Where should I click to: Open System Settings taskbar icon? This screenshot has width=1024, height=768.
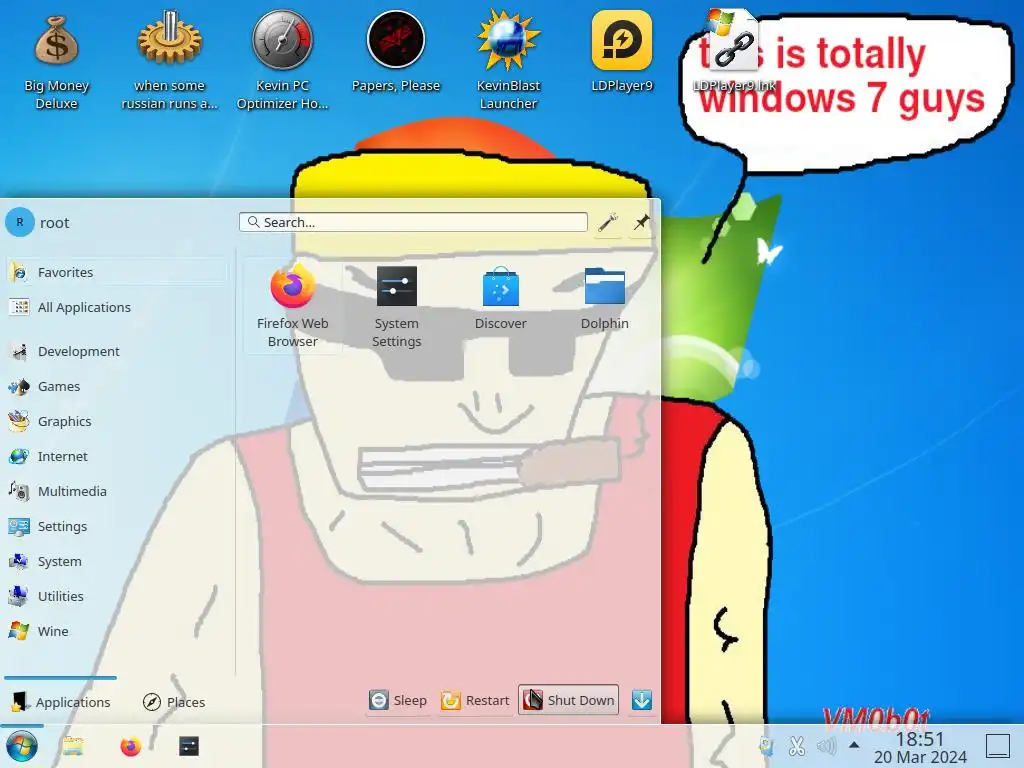tap(189, 746)
